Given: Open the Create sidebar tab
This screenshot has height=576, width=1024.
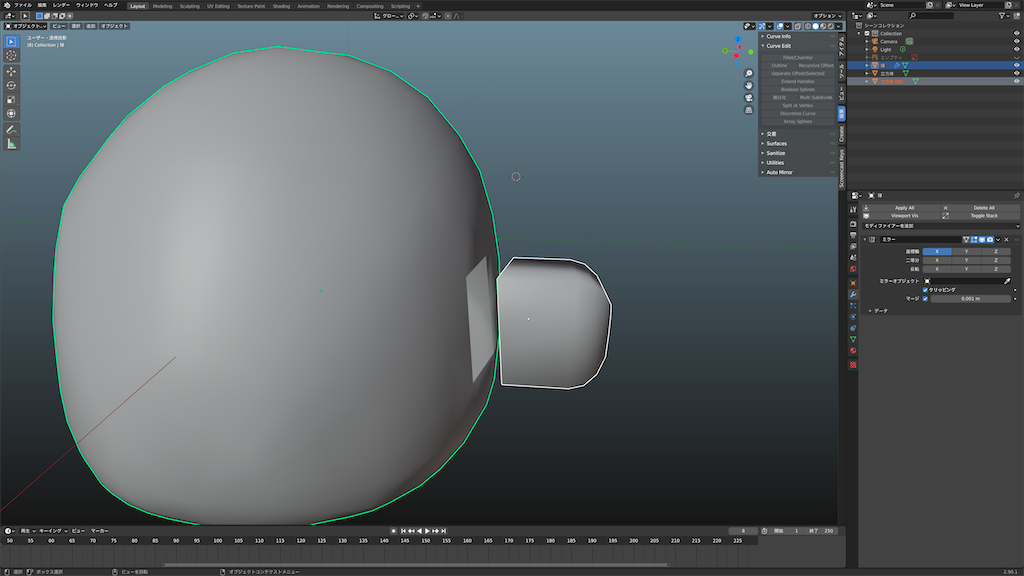Looking at the screenshot, I should (842, 134).
